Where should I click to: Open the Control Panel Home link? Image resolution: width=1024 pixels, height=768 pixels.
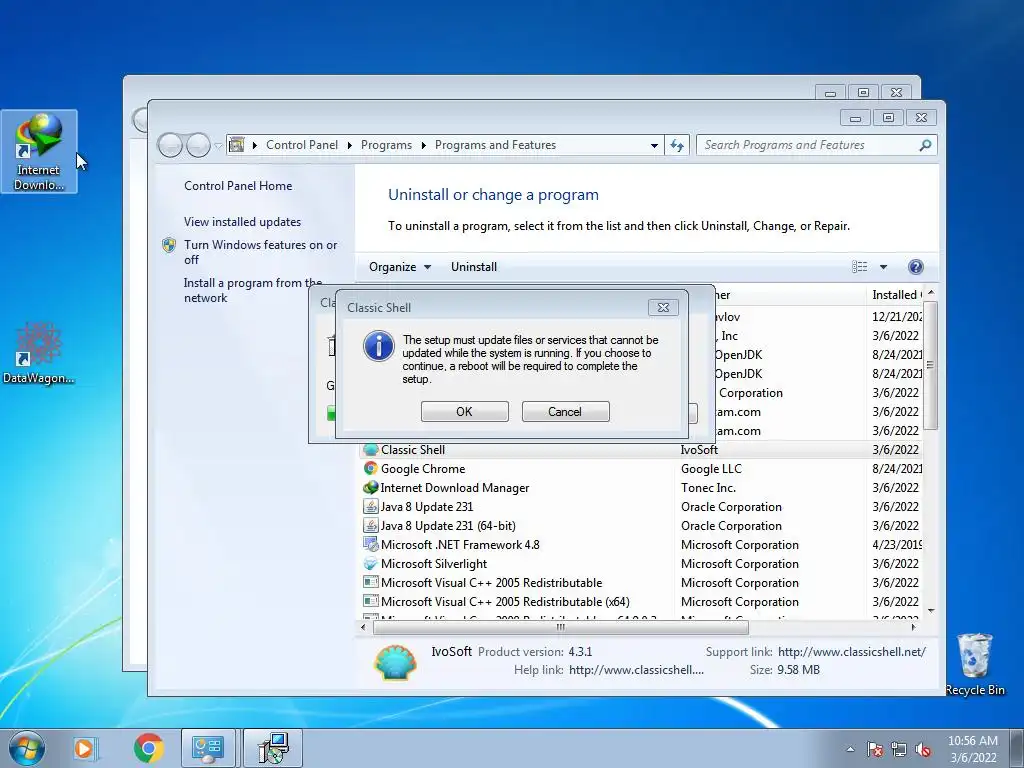click(x=238, y=185)
